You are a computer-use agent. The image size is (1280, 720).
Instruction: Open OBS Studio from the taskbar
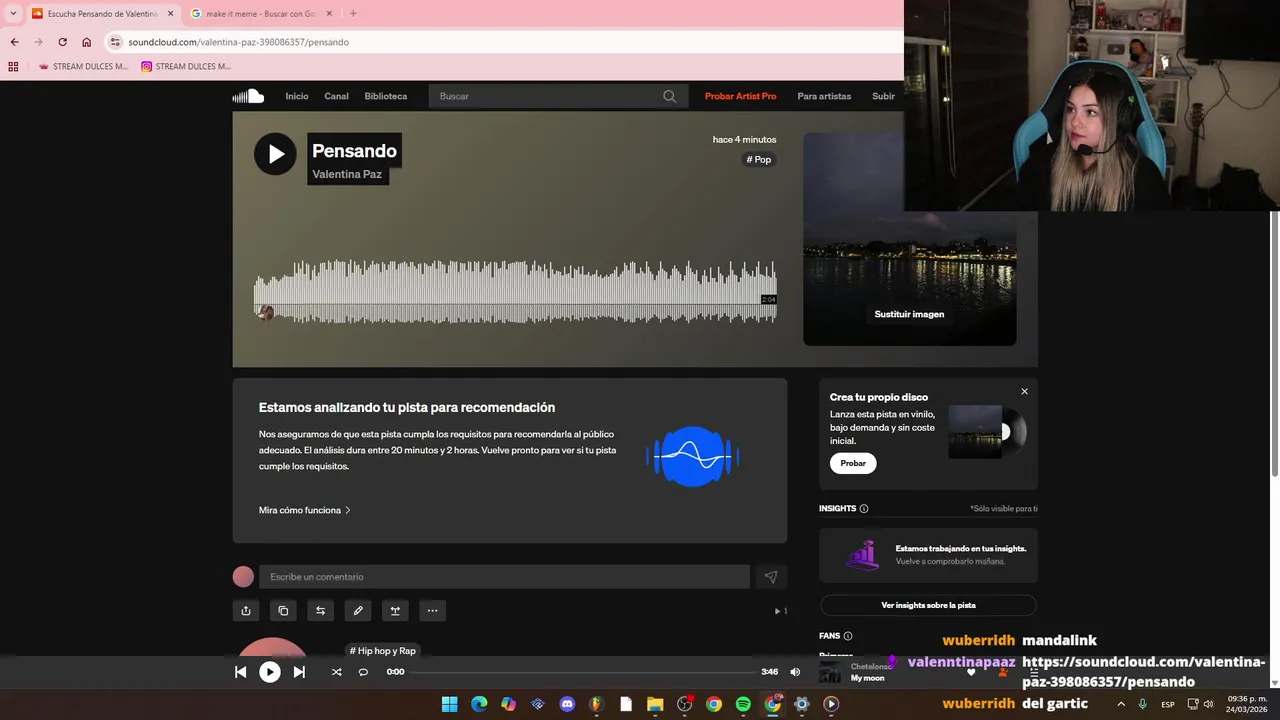coord(684,704)
